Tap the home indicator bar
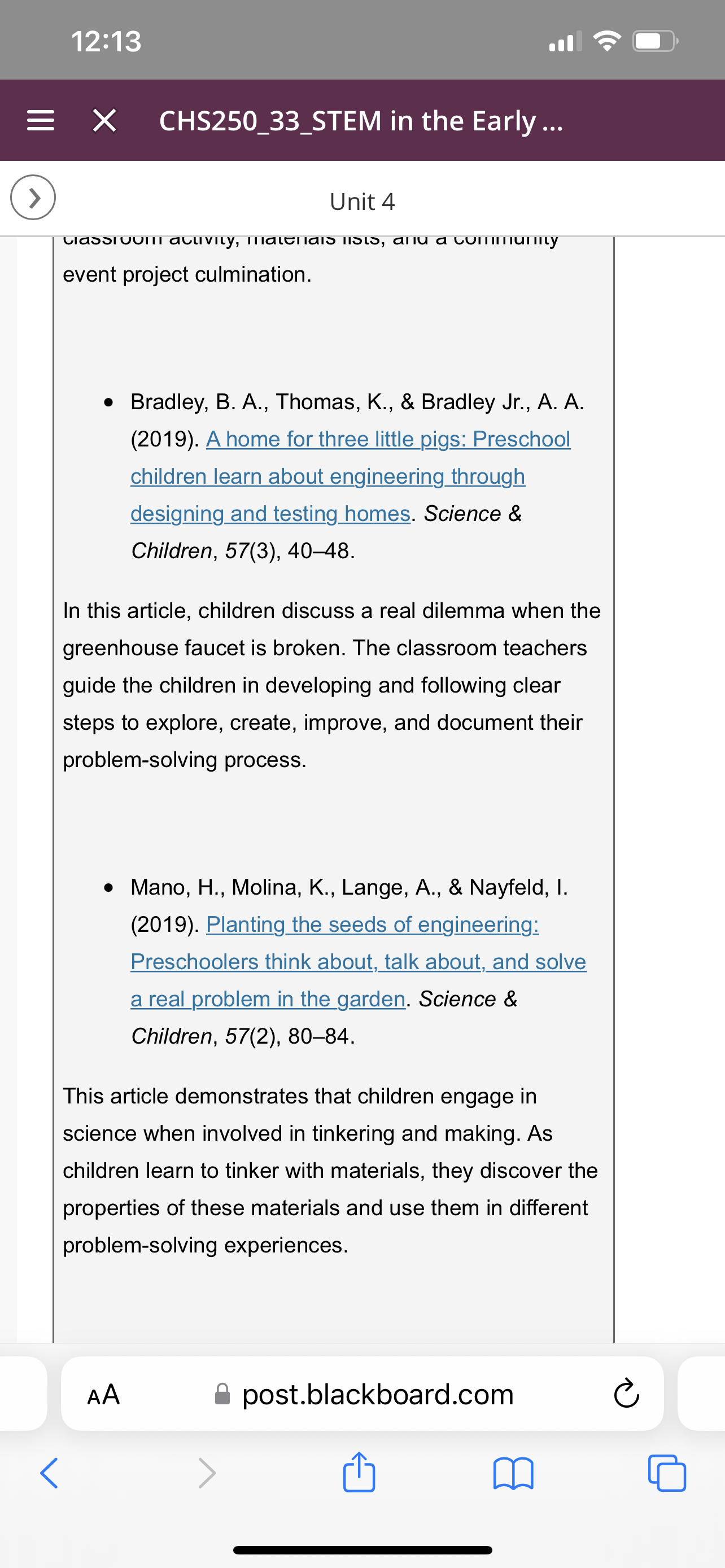The width and height of the screenshot is (725, 1568). tap(362, 1551)
